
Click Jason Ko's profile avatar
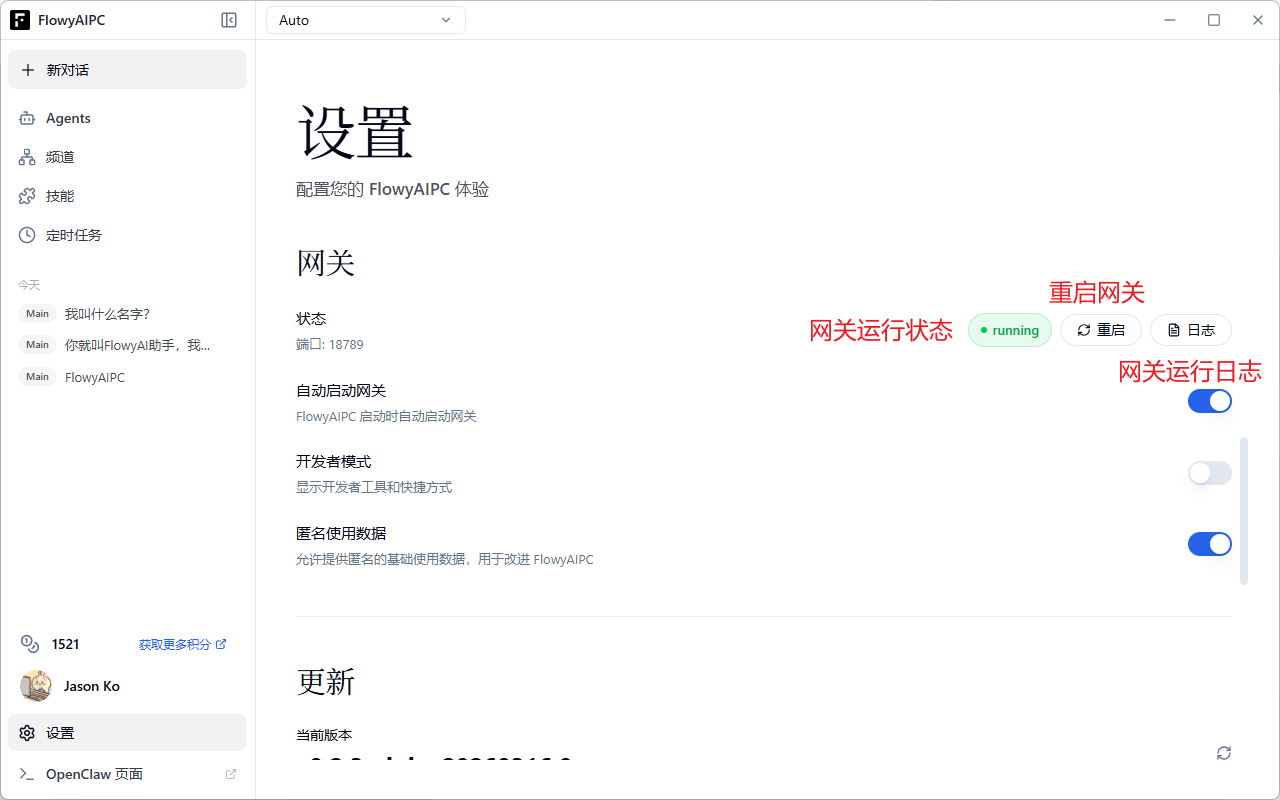pos(36,686)
